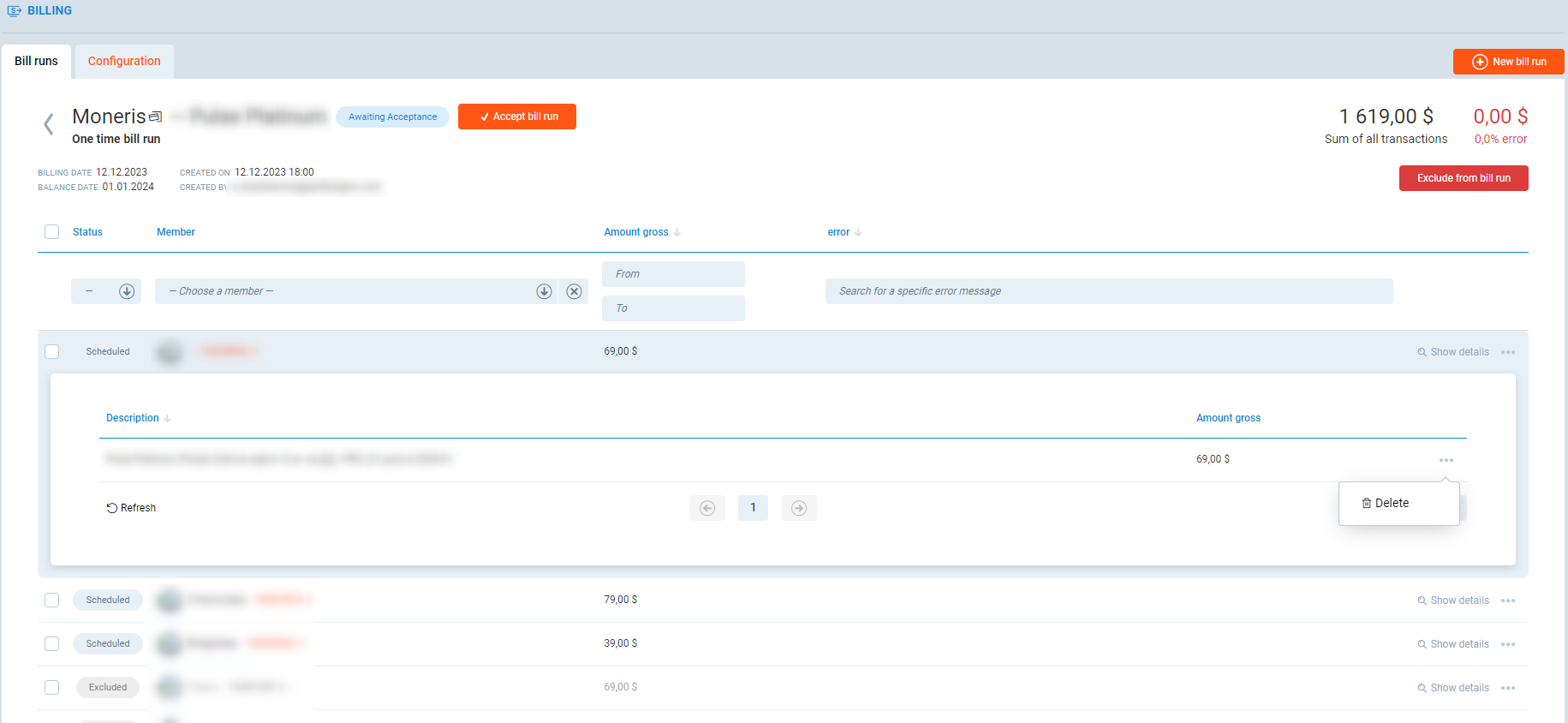The image size is (1568, 723).
Task: Click the Refresh icon in details panel
Action: tap(112, 508)
